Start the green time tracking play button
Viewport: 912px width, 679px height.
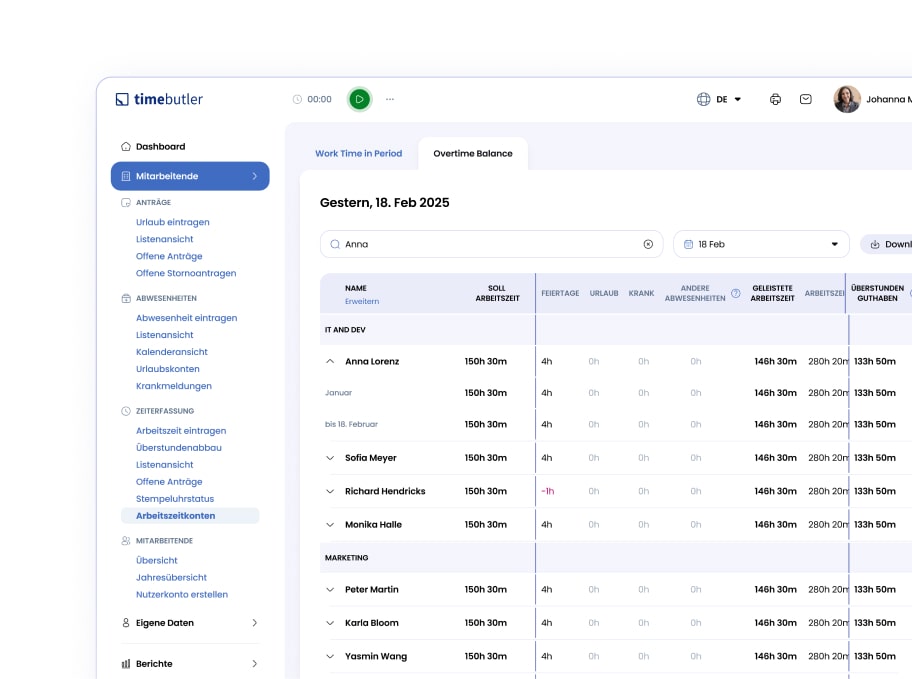pos(359,99)
